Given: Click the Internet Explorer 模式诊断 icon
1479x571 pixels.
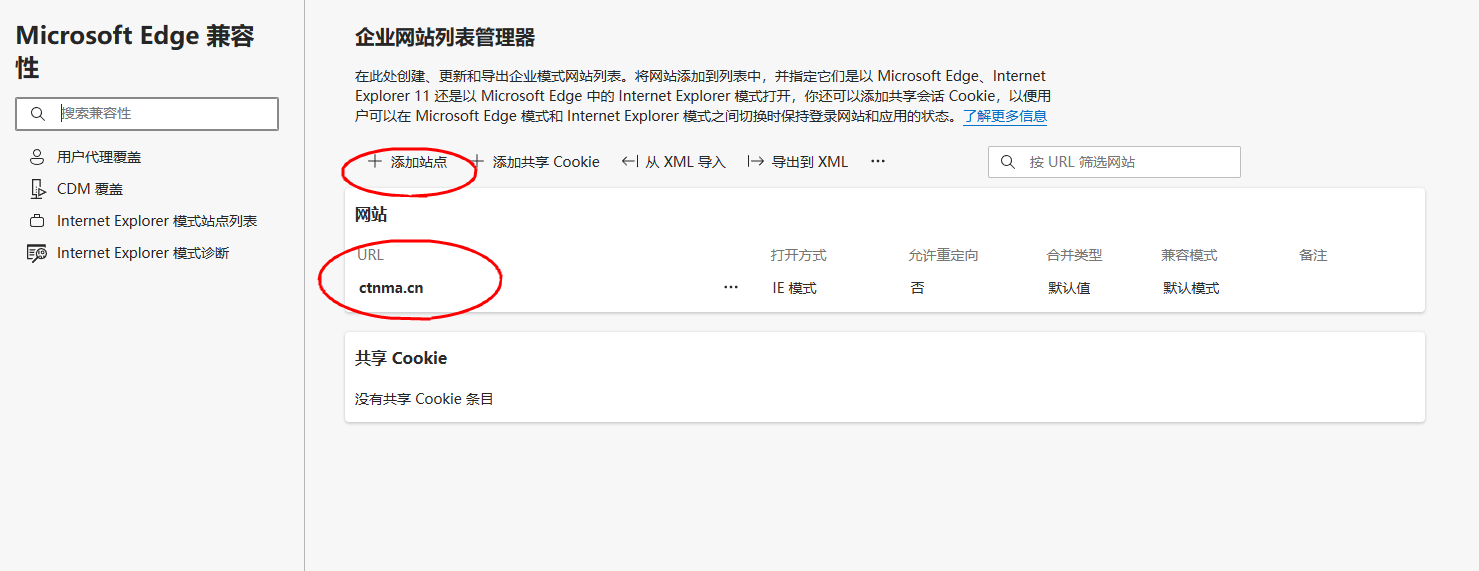Looking at the screenshot, I should click(37, 253).
